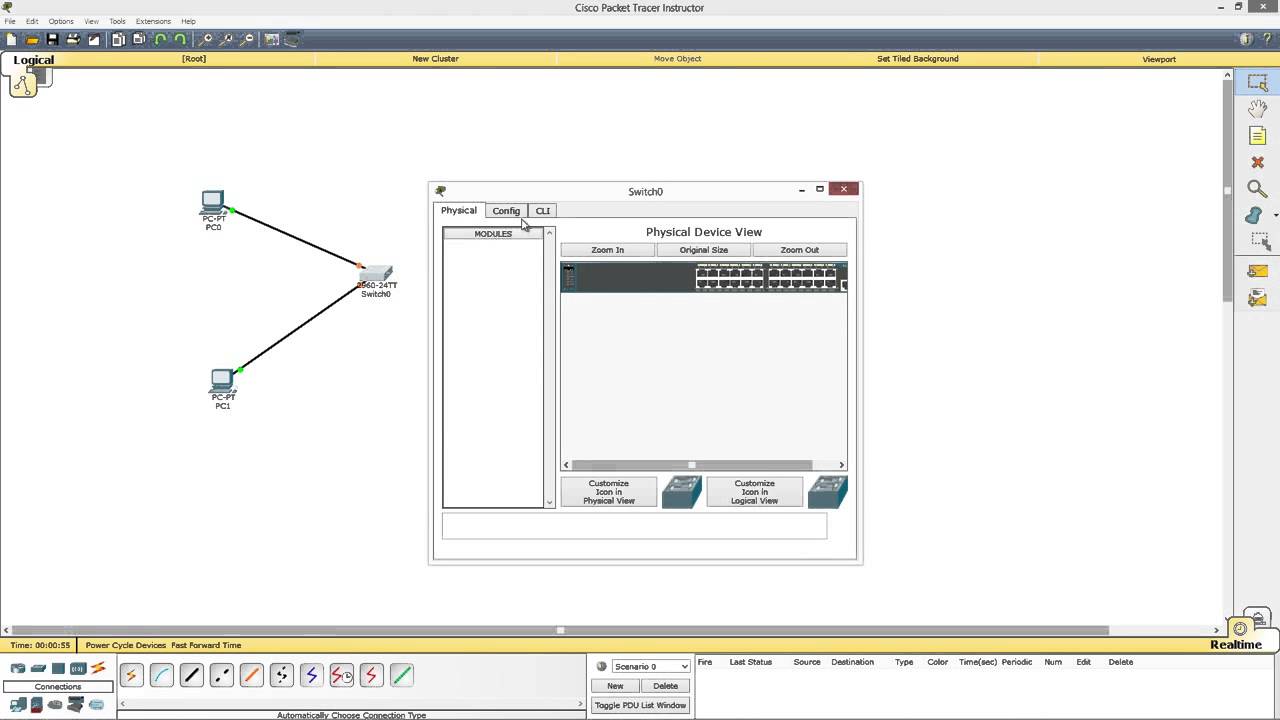Toggle the Logical workspace view
Viewport: 1280px width, 720px height.
point(33,60)
